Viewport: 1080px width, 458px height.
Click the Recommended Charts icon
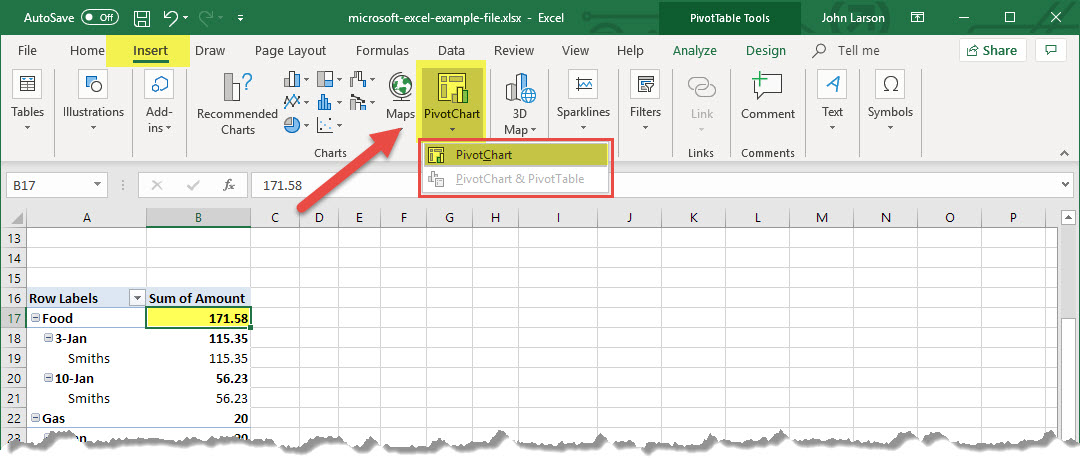[238, 87]
